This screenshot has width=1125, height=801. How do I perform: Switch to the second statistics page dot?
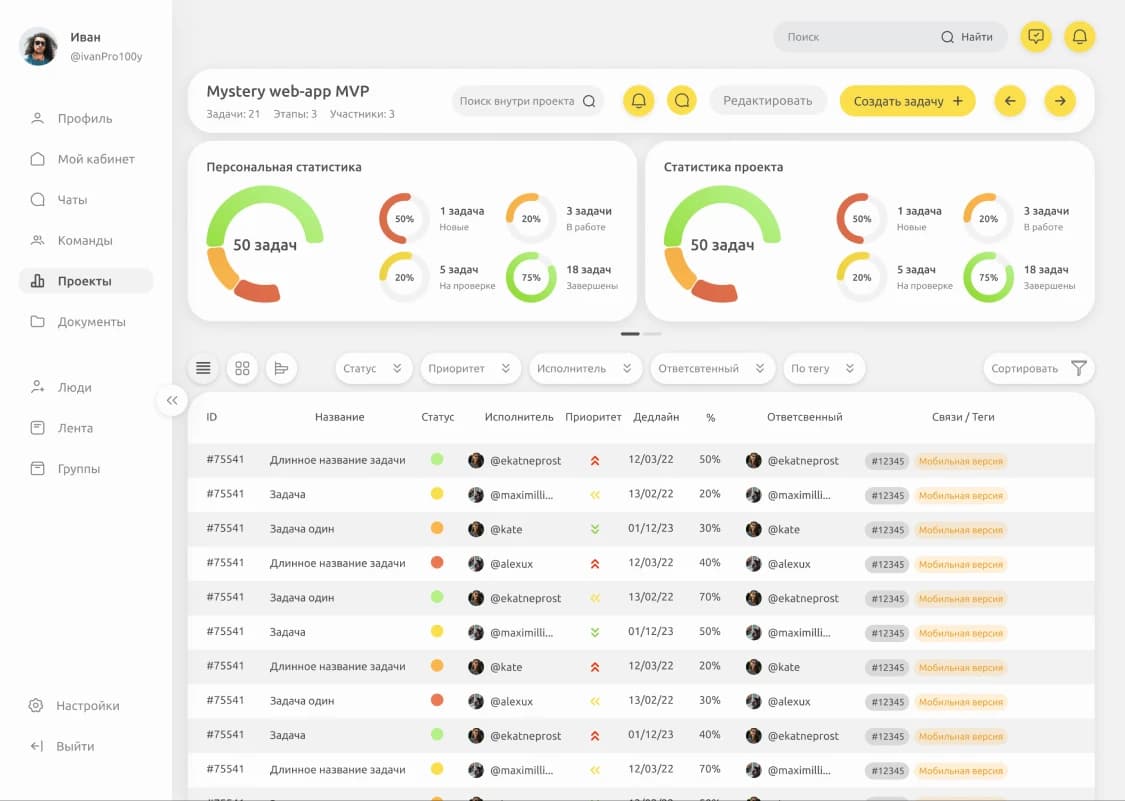652,333
